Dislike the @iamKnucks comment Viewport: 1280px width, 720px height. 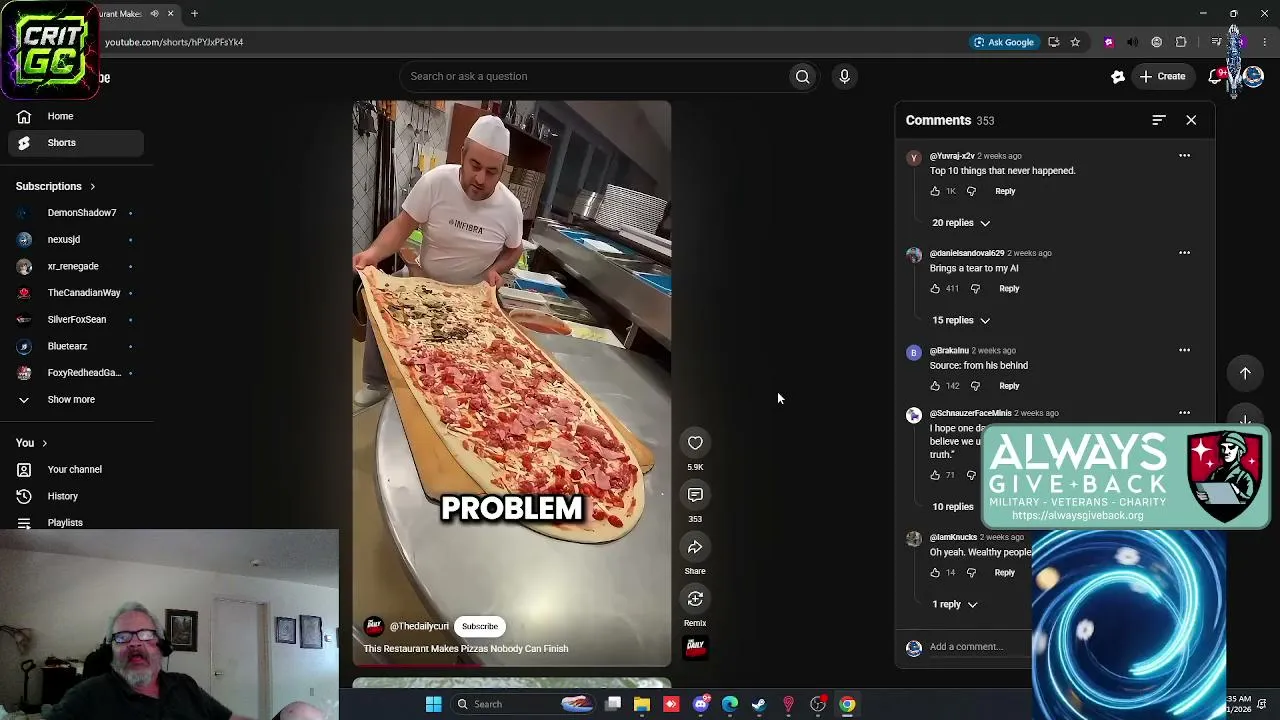click(x=971, y=573)
